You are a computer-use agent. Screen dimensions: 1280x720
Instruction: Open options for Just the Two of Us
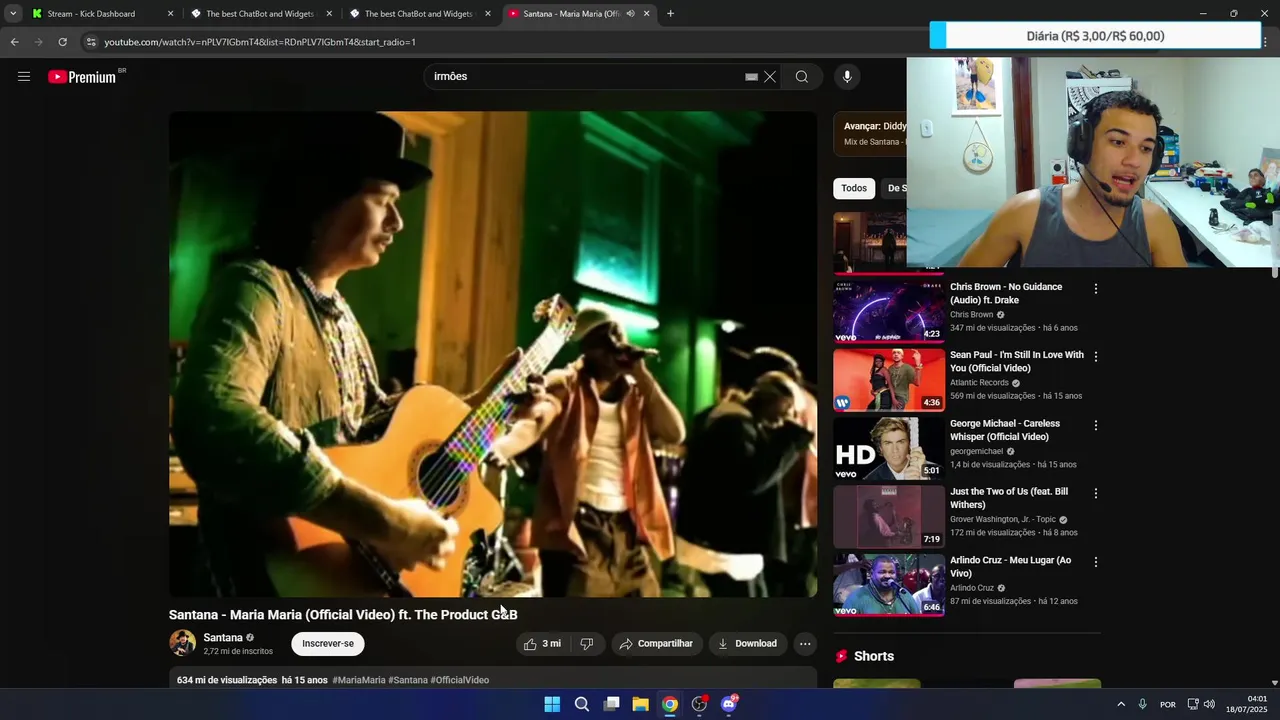coord(1095,494)
